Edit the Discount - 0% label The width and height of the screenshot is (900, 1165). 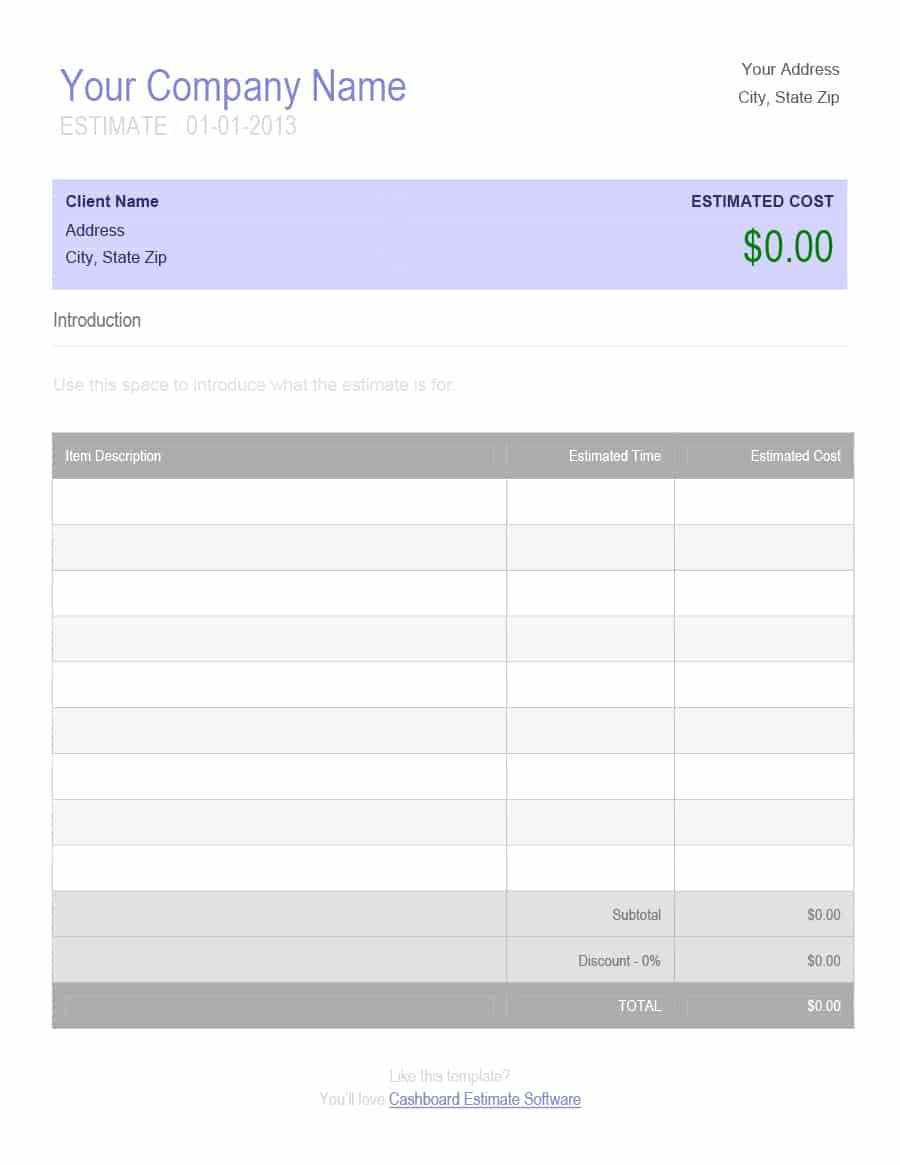click(619, 961)
